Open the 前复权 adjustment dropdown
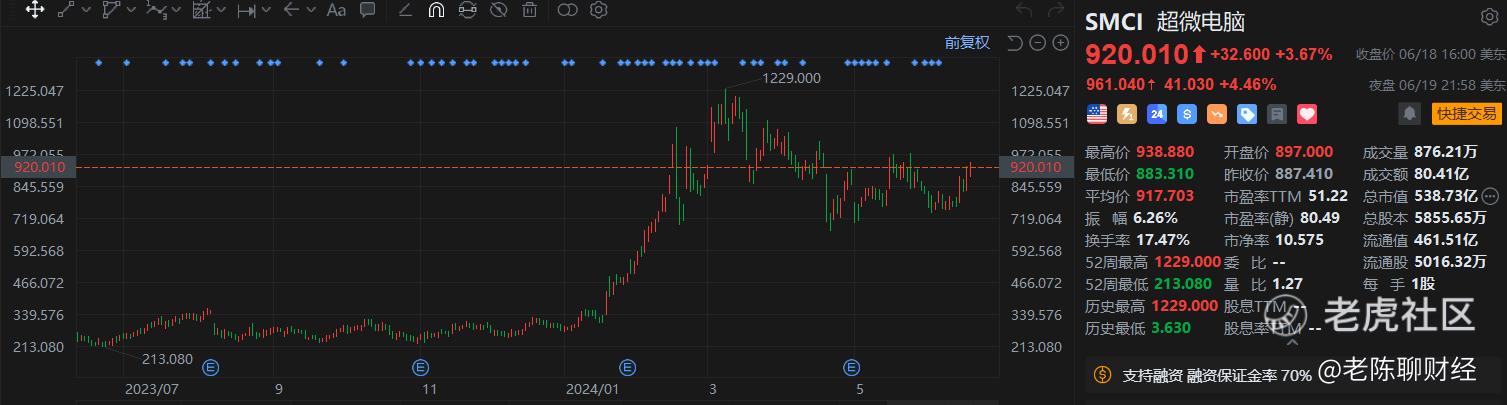 coord(967,42)
